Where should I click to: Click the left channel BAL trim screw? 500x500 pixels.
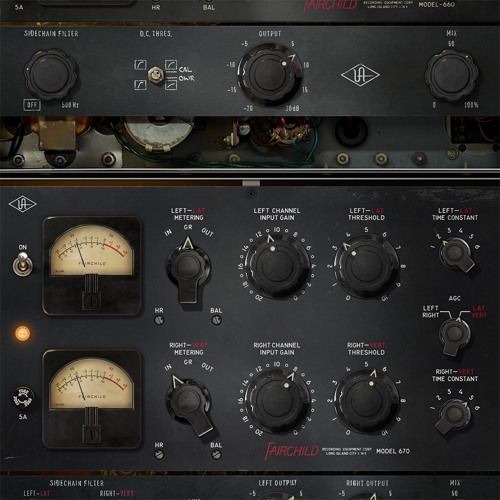pyautogui.click(x=216, y=320)
